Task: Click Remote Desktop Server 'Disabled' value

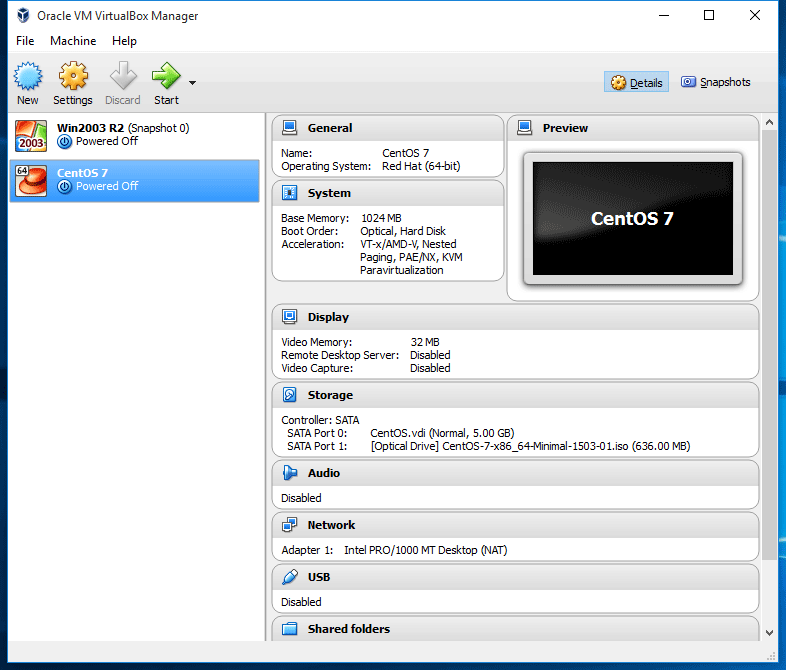Action: coord(430,355)
